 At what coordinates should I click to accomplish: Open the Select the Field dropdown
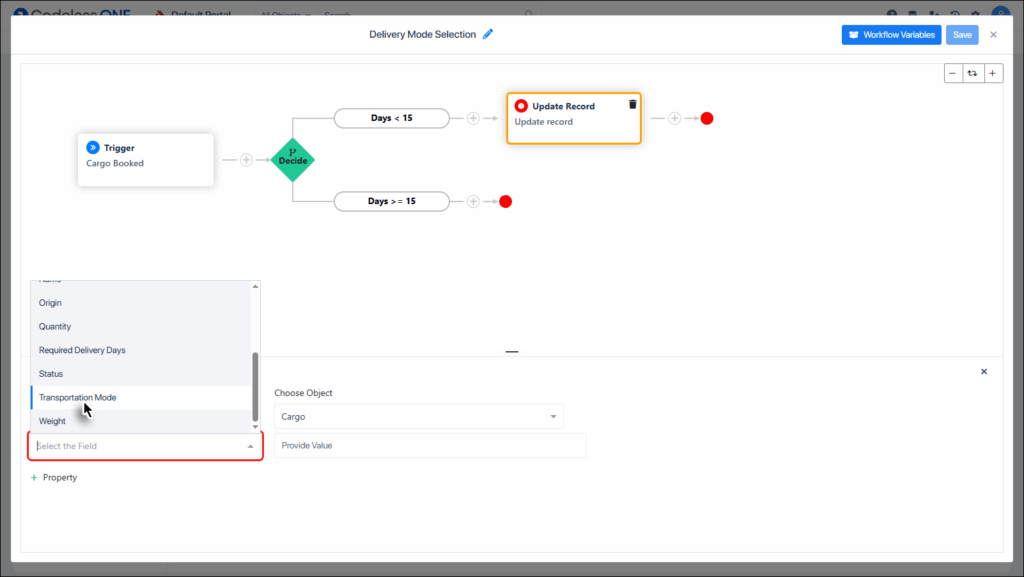click(x=145, y=446)
